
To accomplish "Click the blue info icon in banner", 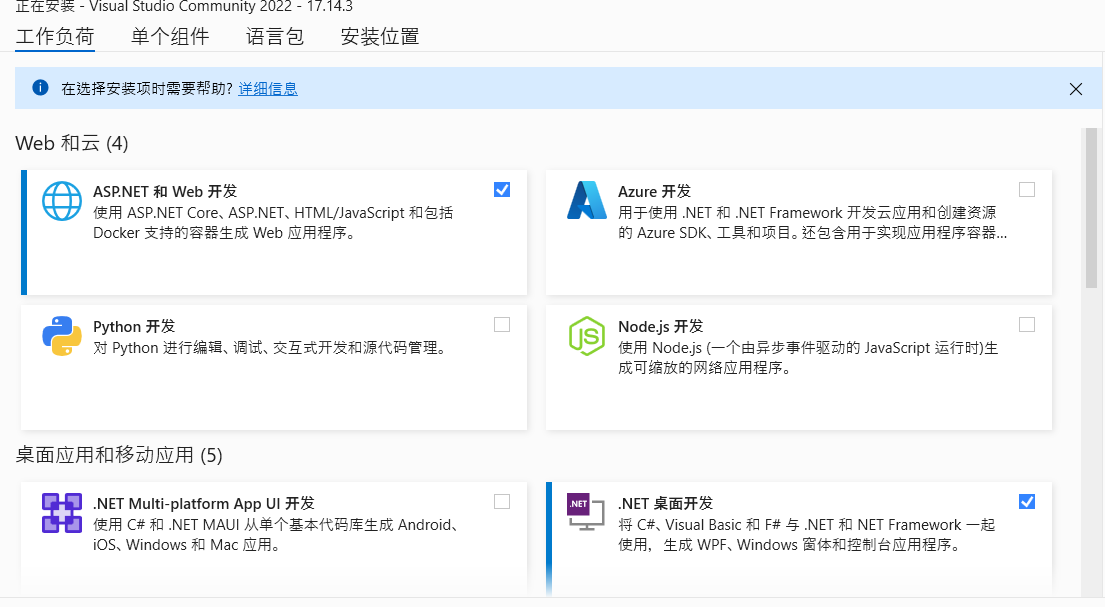I will 40,87.
